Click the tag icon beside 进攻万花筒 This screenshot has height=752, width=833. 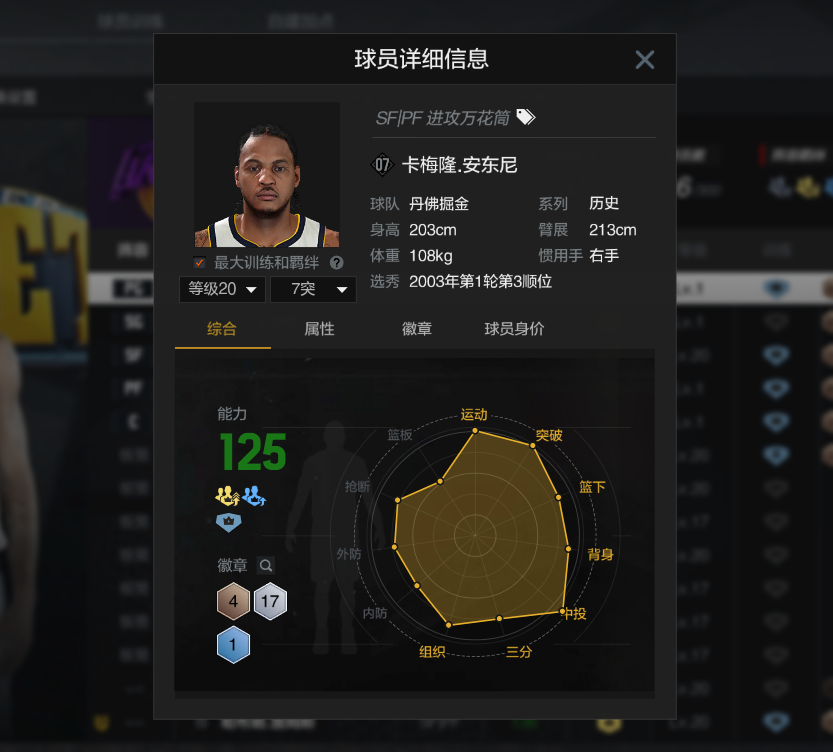(x=525, y=117)
